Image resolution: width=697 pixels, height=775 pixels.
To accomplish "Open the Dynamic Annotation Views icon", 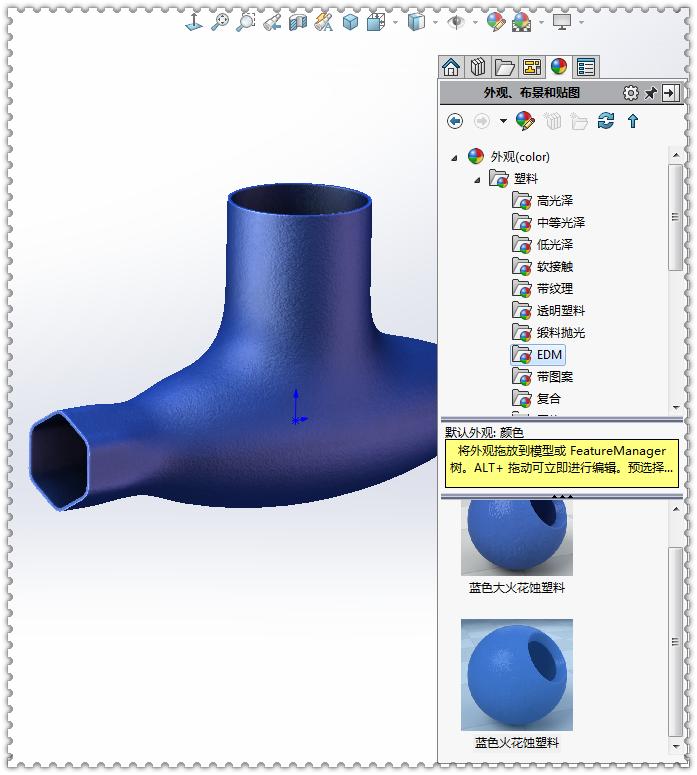I will pyautogui.click(x=324, y=22).
